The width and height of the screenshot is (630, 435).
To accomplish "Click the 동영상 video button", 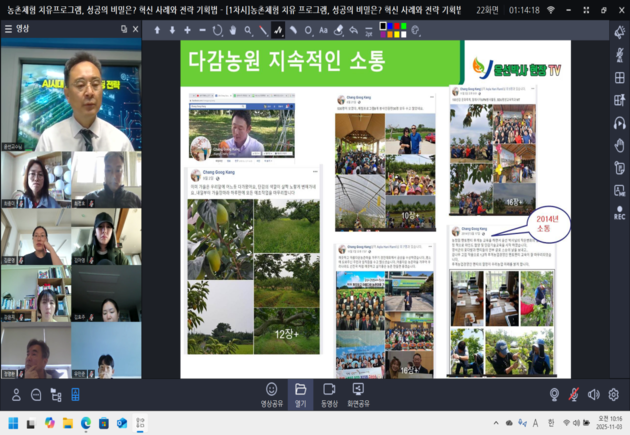I will coord(329,393).
